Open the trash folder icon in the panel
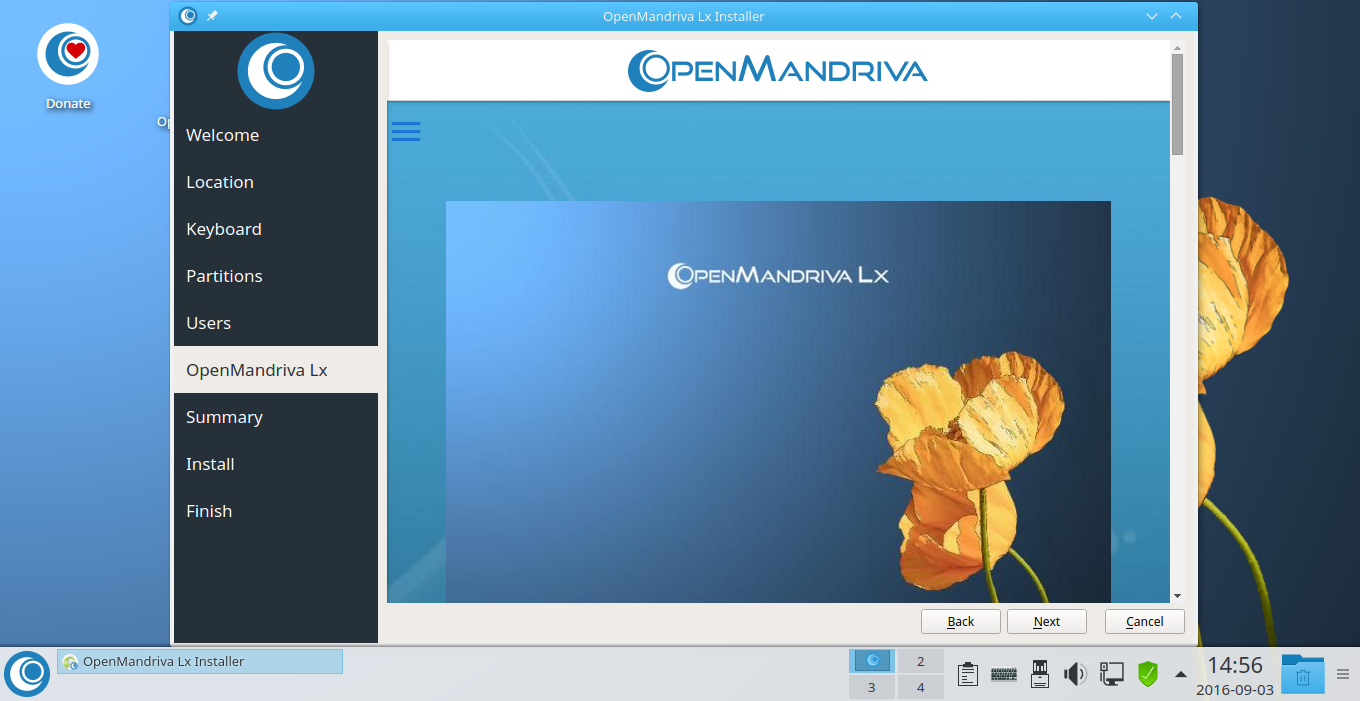Image resolution: width=1360 pixels, height=701 pixels. pyautogui.click(x=1303, y=674)
